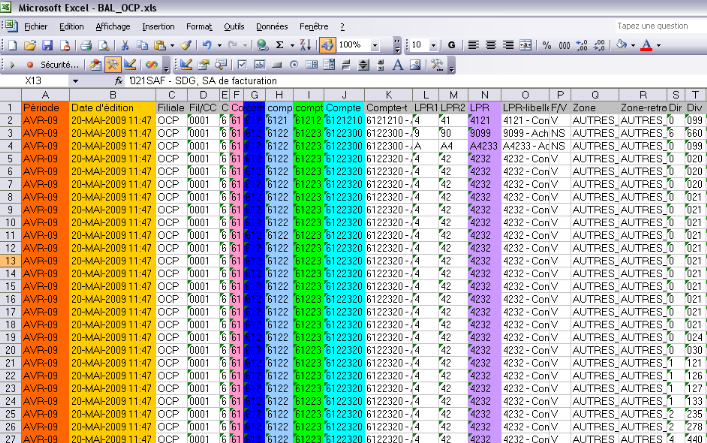Click the Undo arrow icon
The width and height of the screenshot is (707, 443).
pyautogui.click(x=206, y=45)
